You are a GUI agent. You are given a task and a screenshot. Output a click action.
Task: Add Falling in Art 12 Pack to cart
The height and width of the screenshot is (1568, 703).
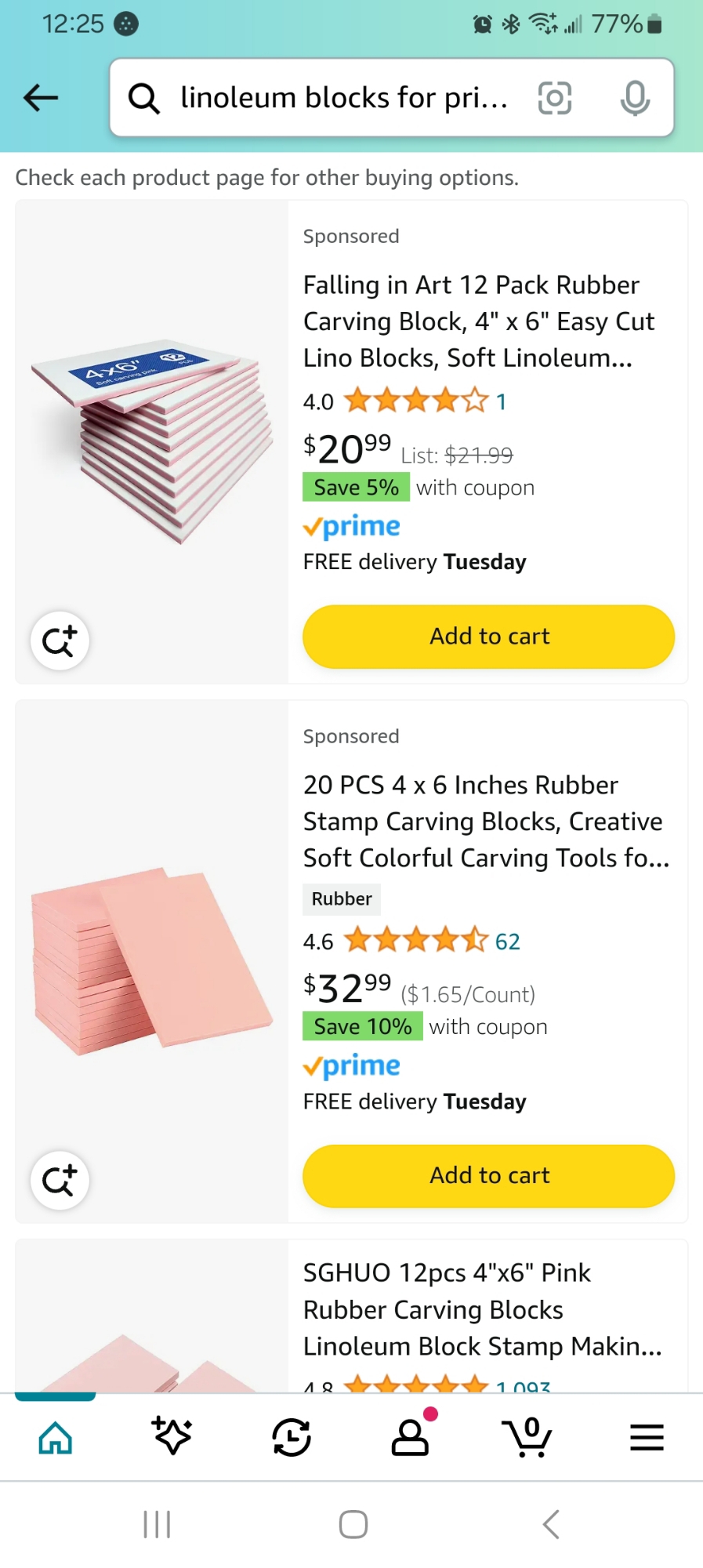(488, 637)
